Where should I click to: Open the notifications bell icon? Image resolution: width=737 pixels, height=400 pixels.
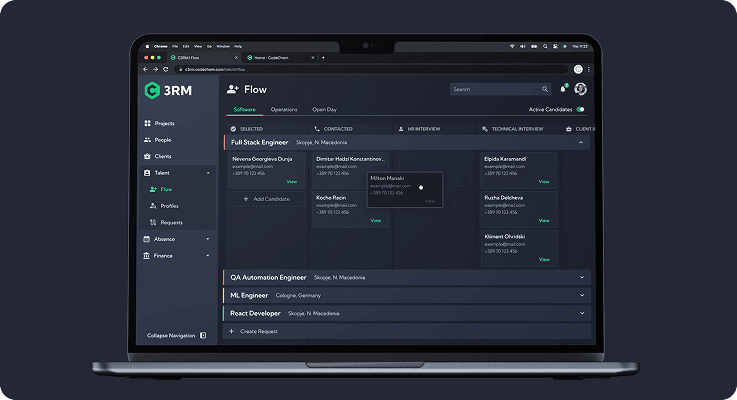tap(563, 89)
